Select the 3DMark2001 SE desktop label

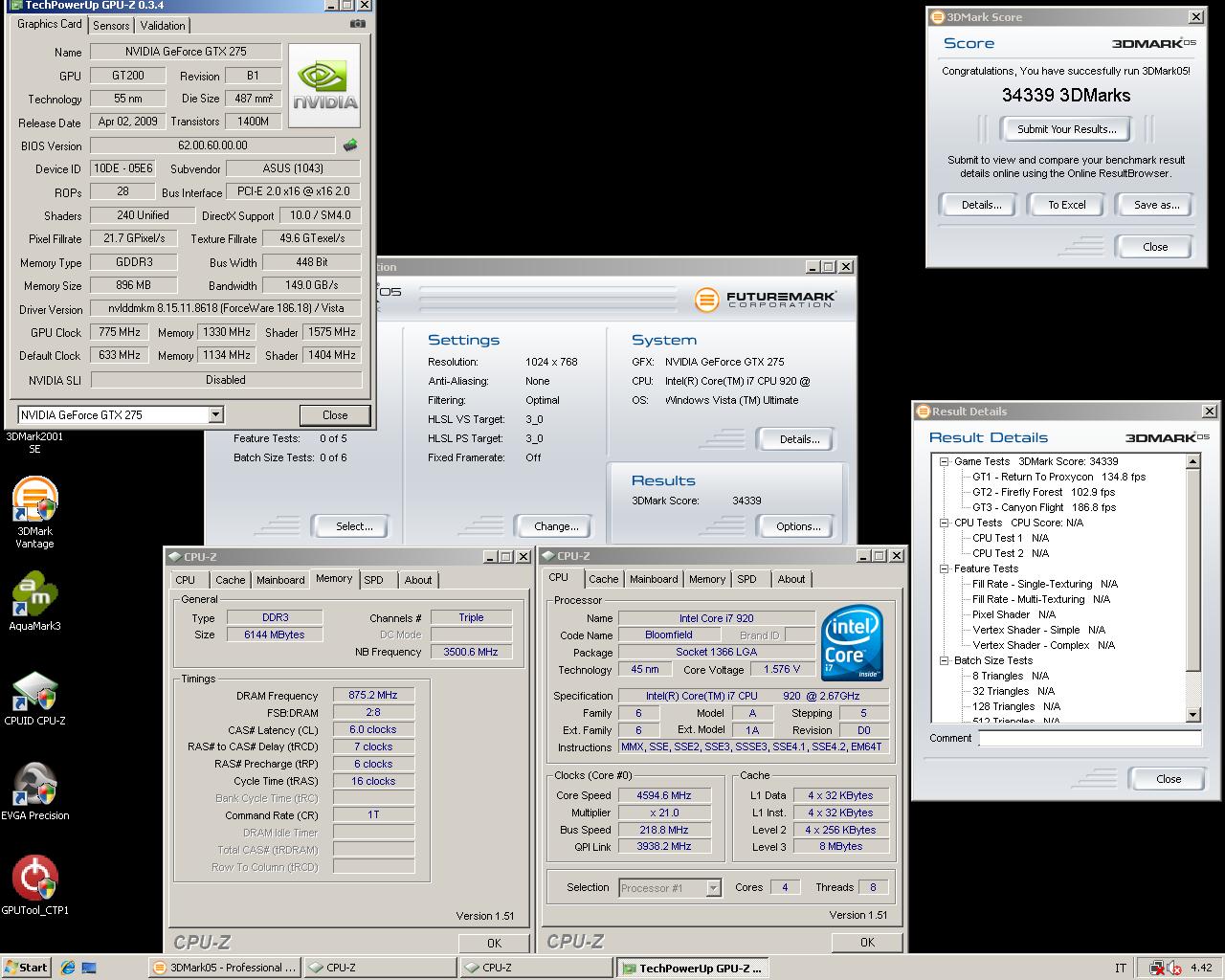pos(34,442)
